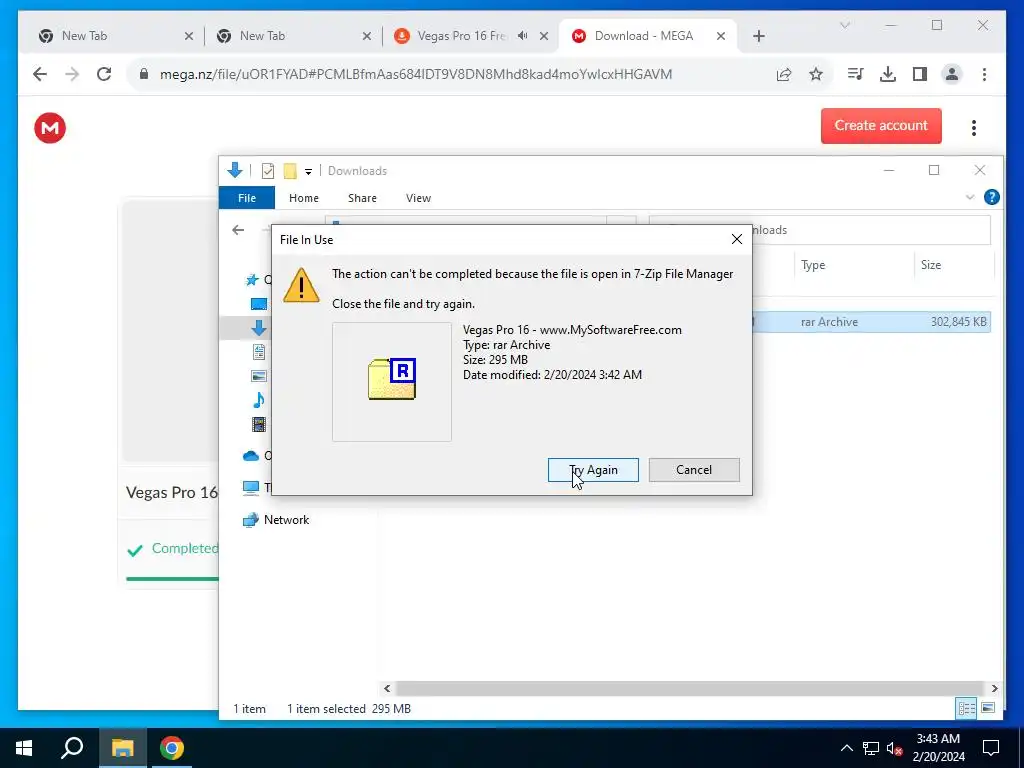Switch to large icons view
The height and width of the screenshot is (768, 1024).
click(x=988, y=708)
